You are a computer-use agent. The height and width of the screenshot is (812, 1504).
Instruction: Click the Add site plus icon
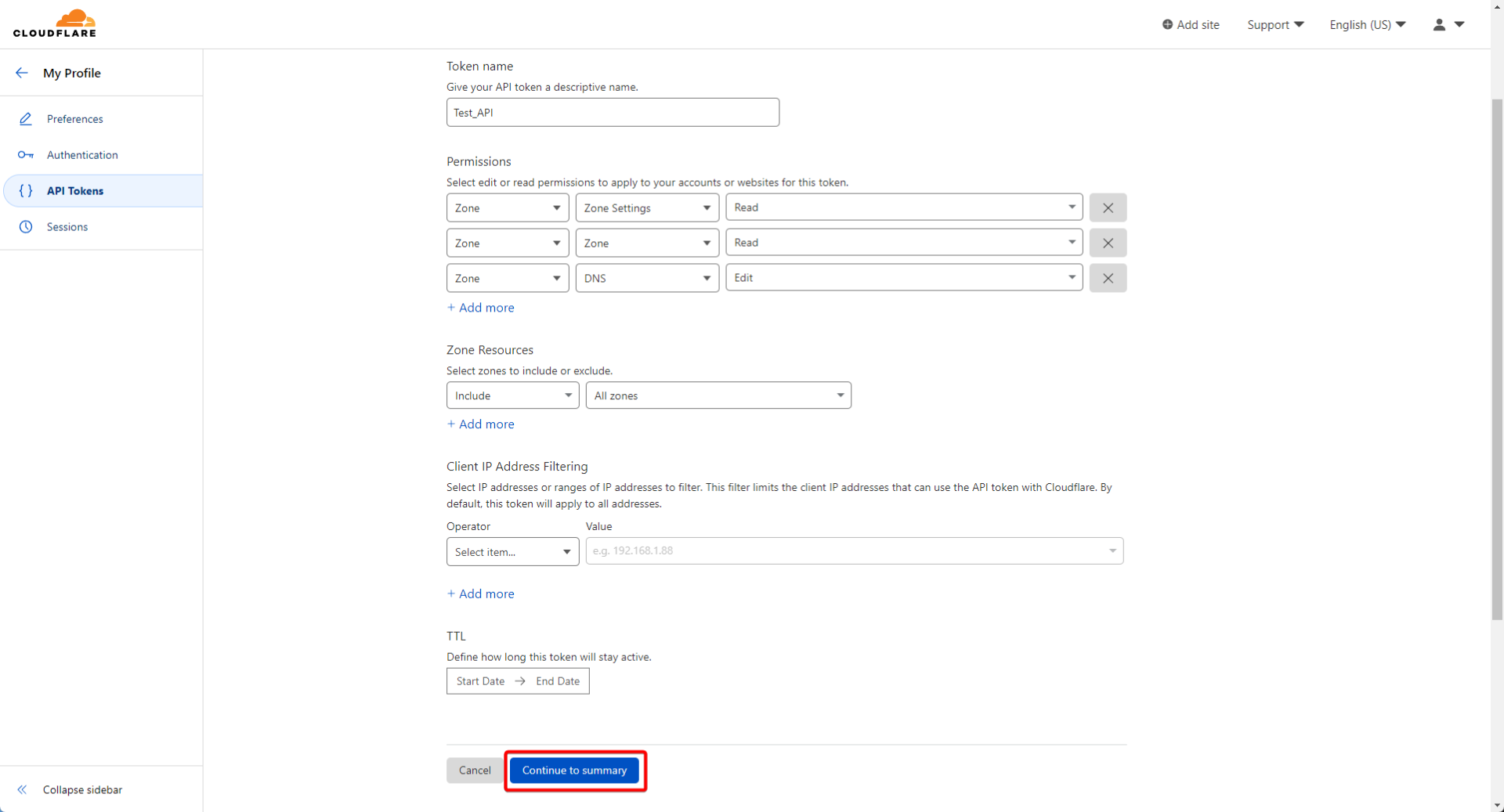1167,25
